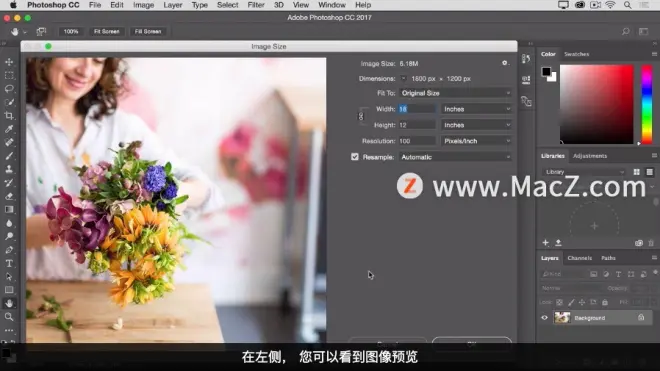Switch to the Channels tab
Screen dimensions: 660x371
pos(580,258)
